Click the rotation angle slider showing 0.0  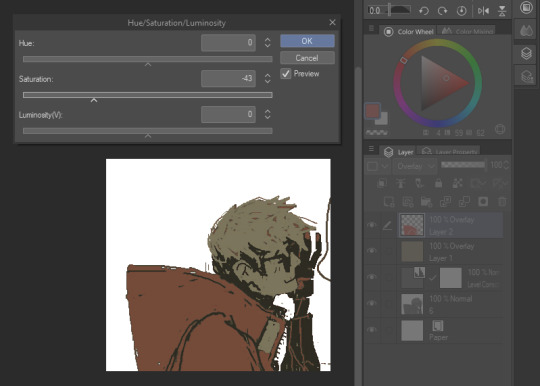(x=389, y=10)
